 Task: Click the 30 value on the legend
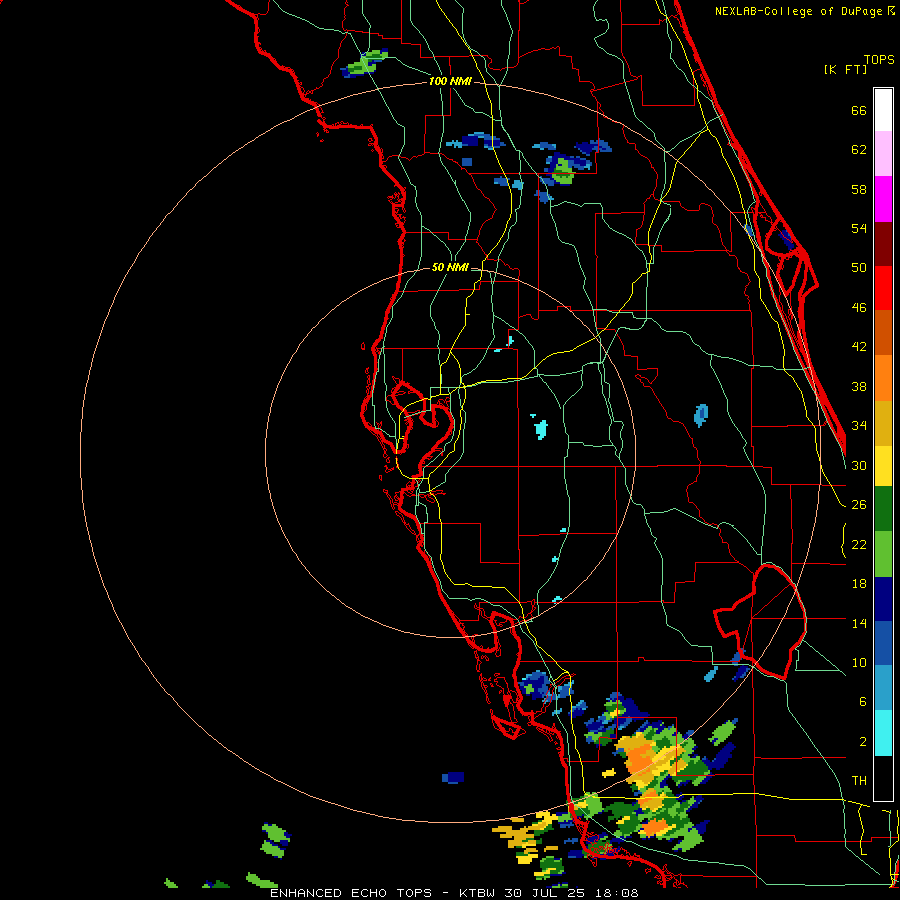[x=859, y=465]
